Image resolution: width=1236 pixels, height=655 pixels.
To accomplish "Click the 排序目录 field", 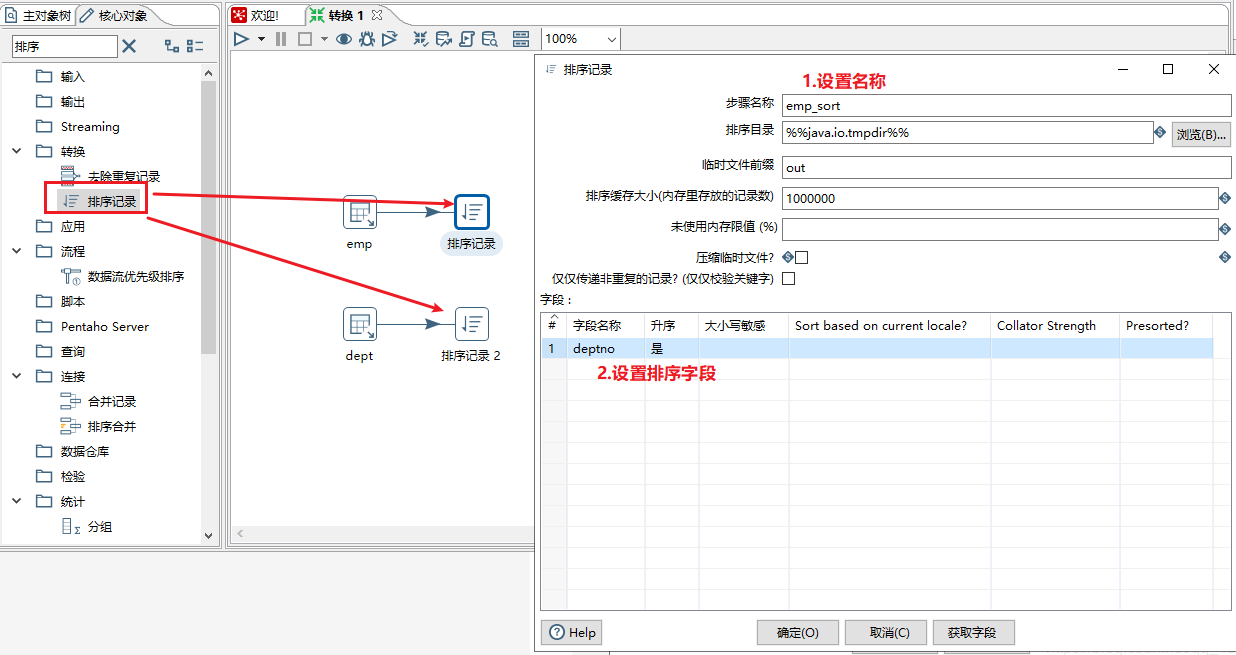I will [x=968, y=132].
